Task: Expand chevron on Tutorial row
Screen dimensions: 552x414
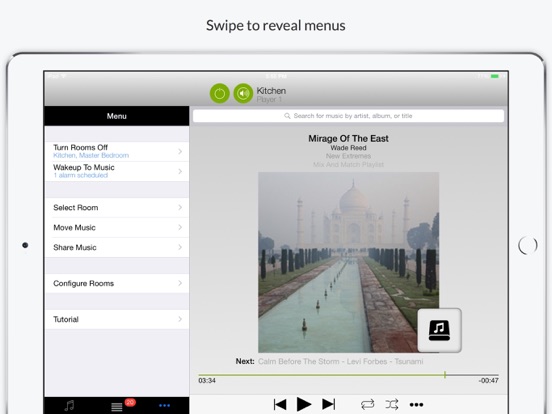Action: (180, 319)
